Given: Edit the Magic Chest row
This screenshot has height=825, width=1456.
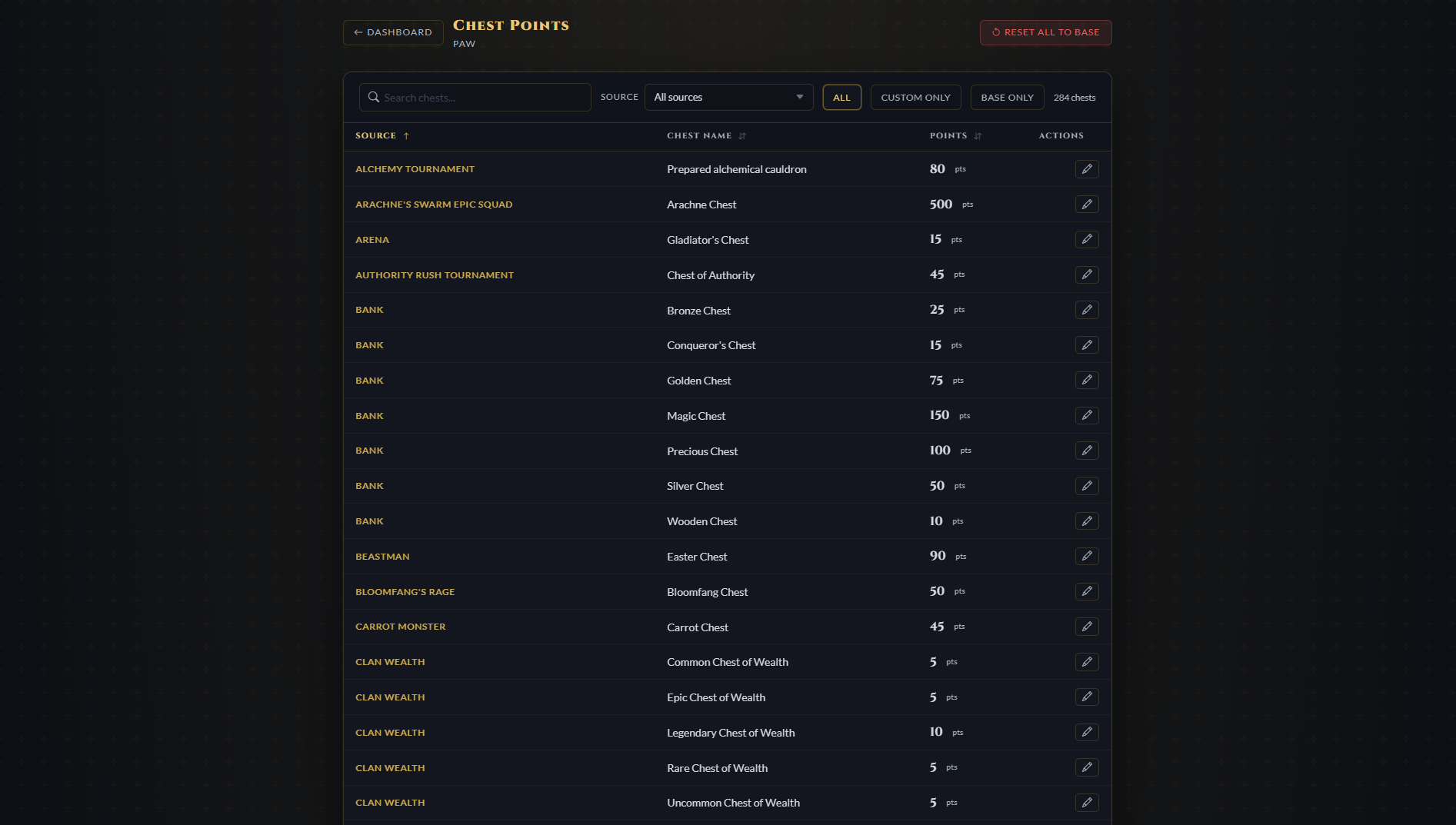Looking at the screenshot, I should tap(1087, 415).
